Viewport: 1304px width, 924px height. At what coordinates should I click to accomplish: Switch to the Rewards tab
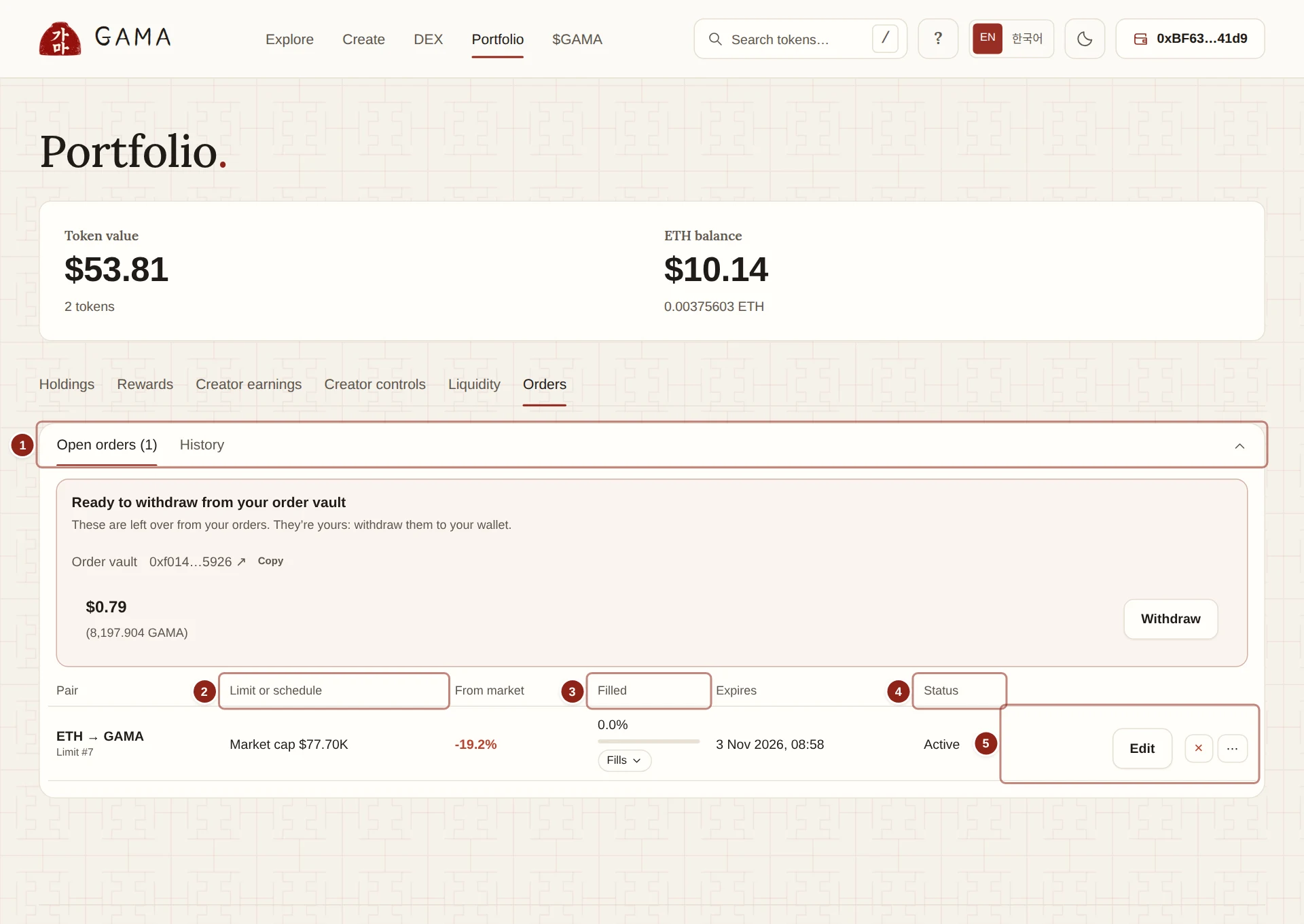(145, 384)
